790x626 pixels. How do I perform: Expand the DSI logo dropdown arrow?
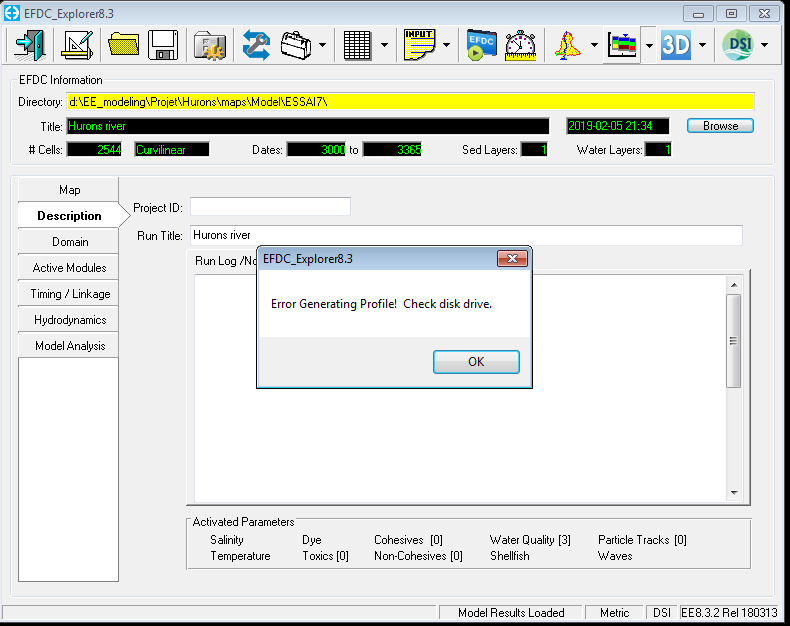[764, 45]
